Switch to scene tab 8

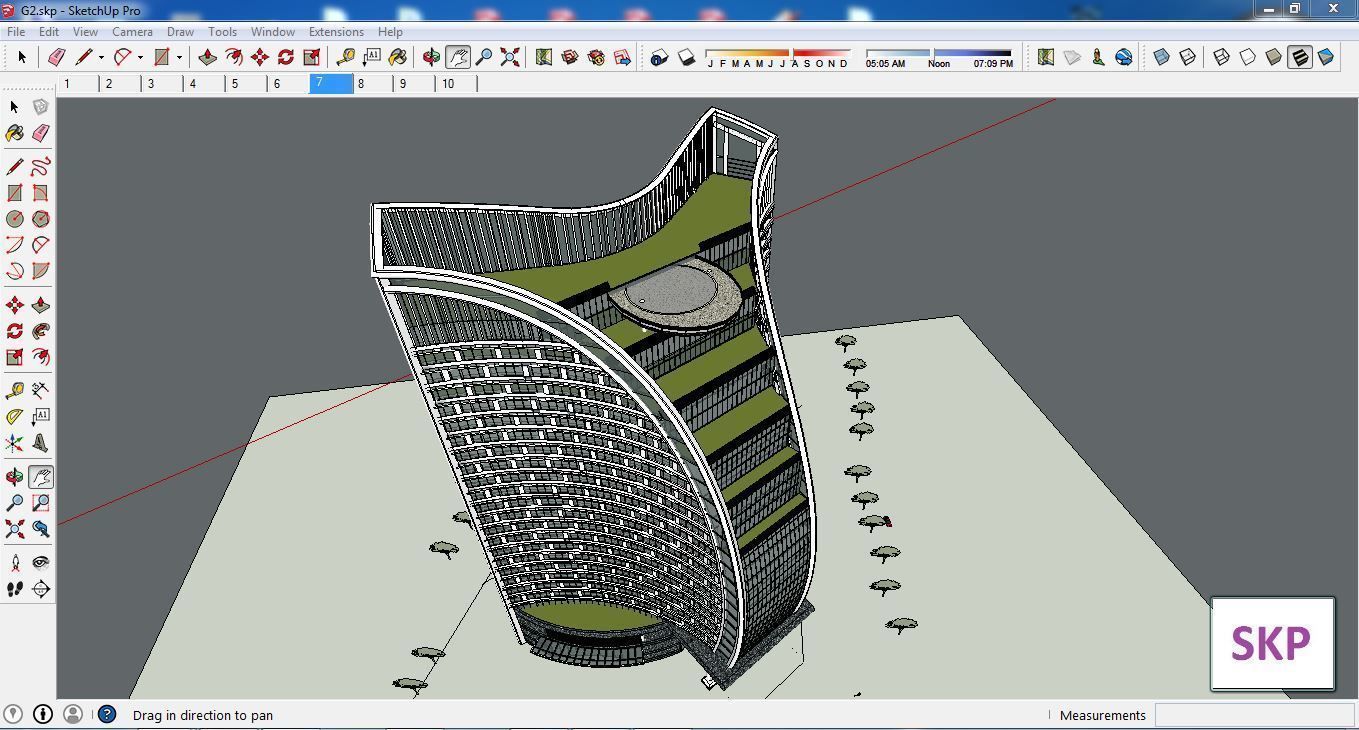click(x=372, y=84)
